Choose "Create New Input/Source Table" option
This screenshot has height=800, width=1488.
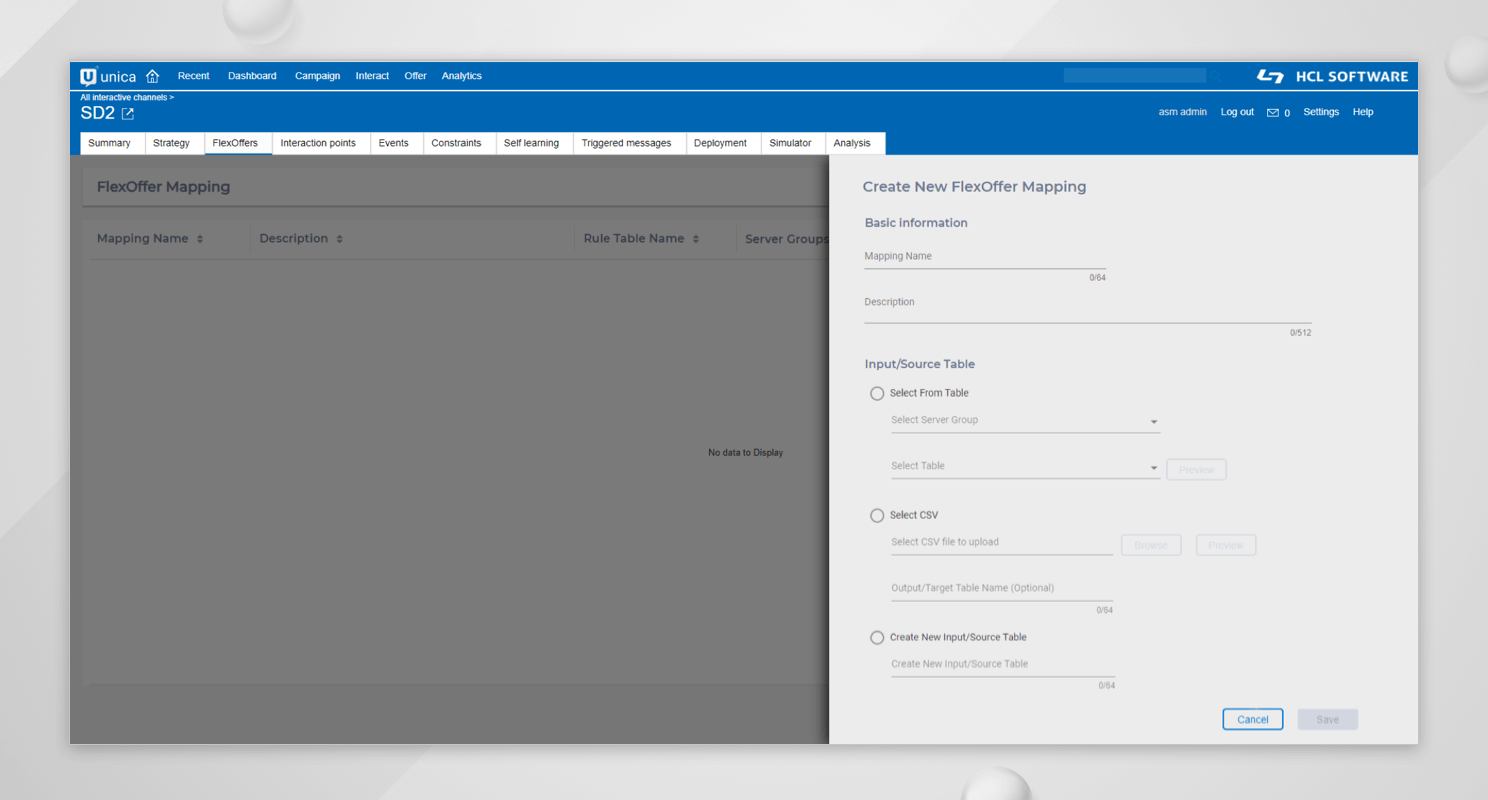(x=877, y=637)
